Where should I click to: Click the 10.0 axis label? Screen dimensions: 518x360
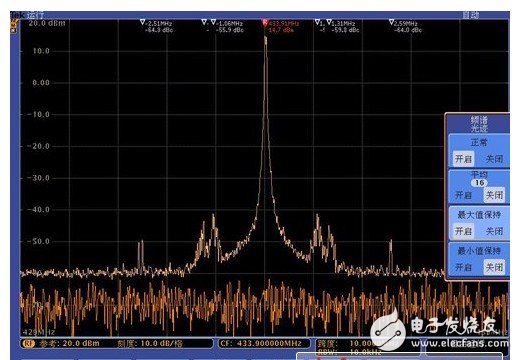[x=41, y=51]
